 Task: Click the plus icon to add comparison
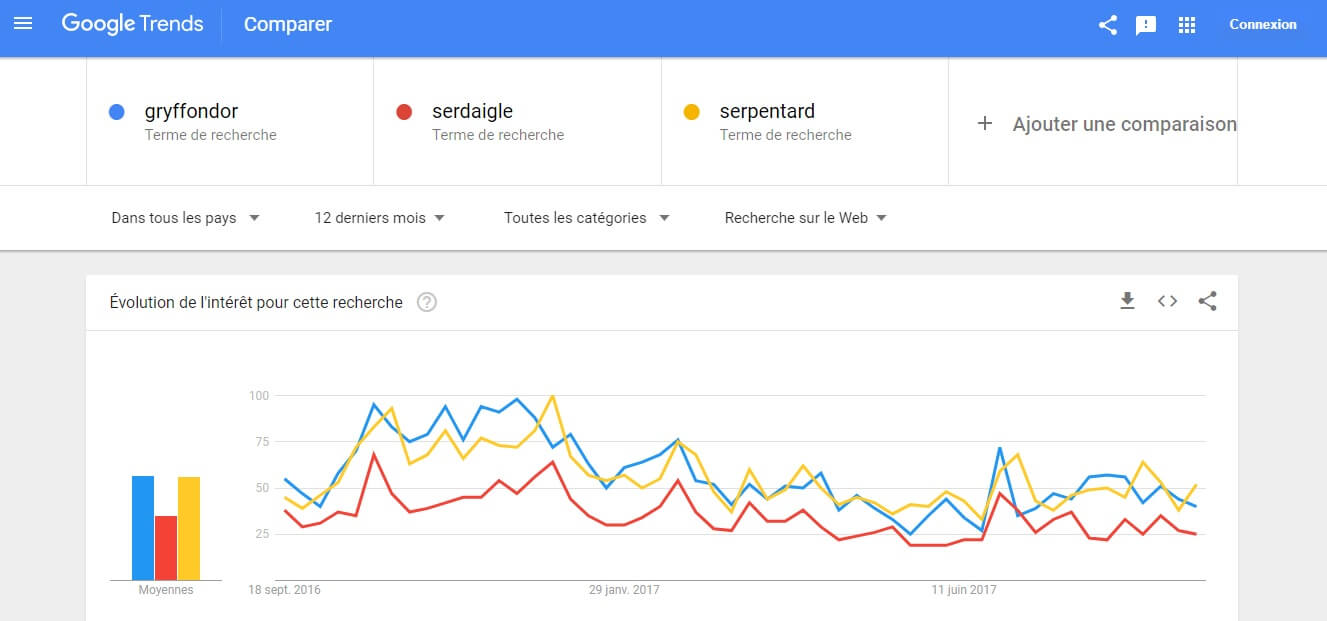[x=985, y=124]
